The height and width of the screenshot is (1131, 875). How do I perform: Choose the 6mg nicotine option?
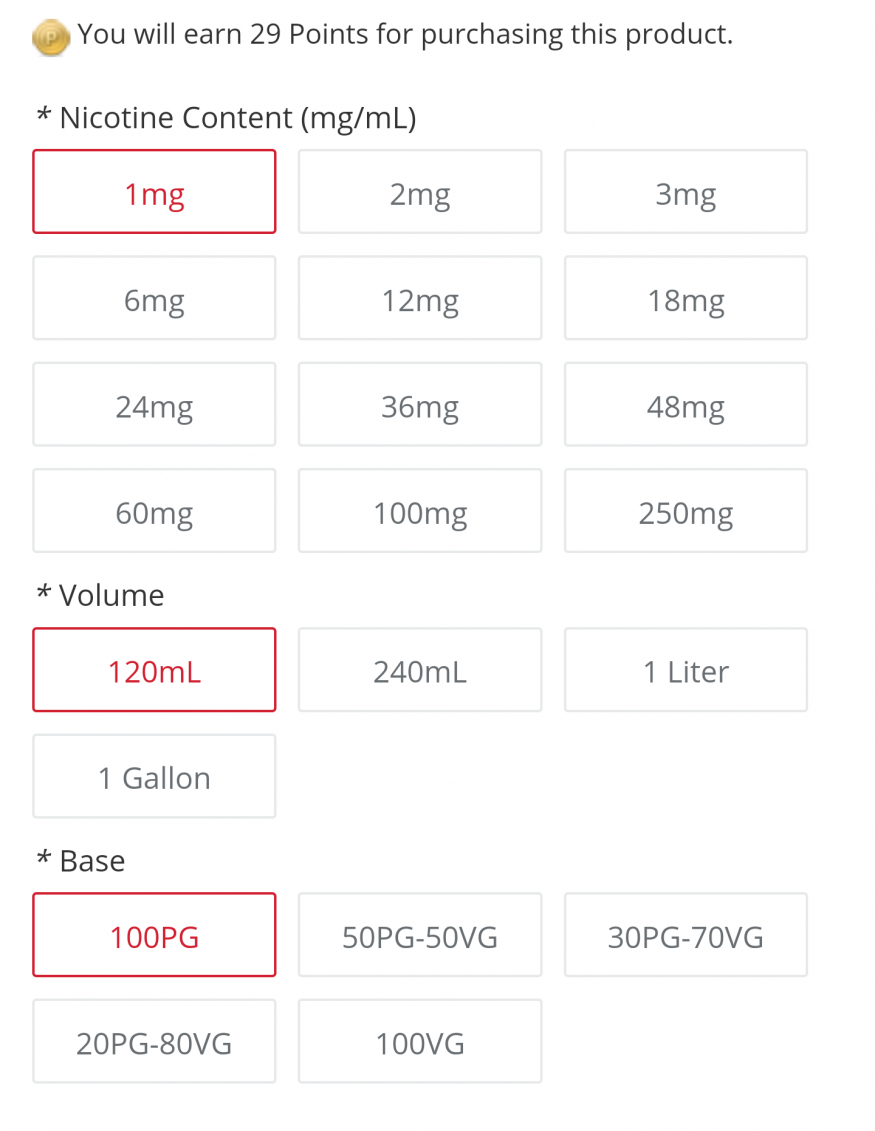click(x=154, y=298)
